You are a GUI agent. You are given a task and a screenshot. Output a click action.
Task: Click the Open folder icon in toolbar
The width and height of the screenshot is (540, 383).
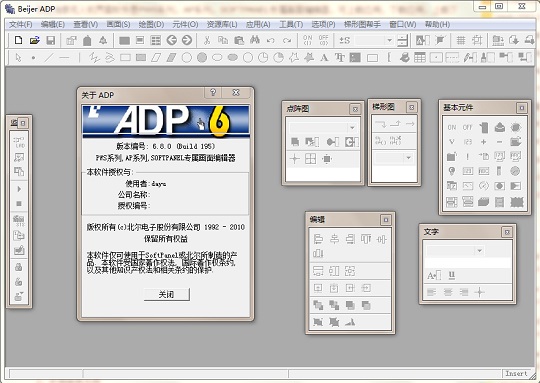coord(34,40)
